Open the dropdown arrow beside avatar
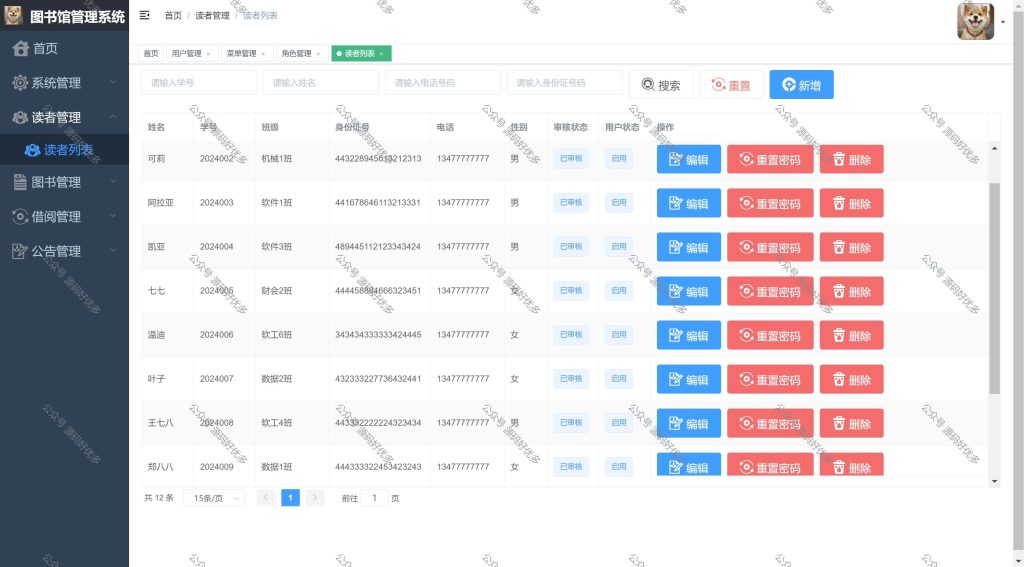 coord(1003,22)
